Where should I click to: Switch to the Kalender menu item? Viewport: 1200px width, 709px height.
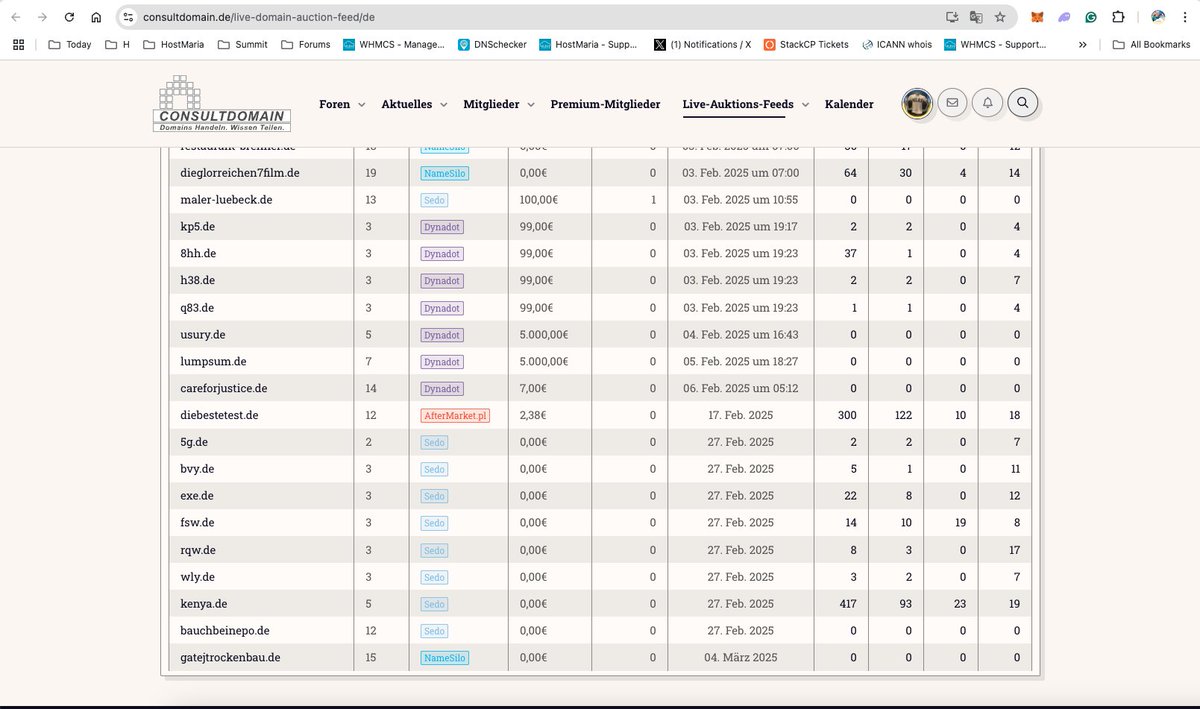click(x=849, y=103)
